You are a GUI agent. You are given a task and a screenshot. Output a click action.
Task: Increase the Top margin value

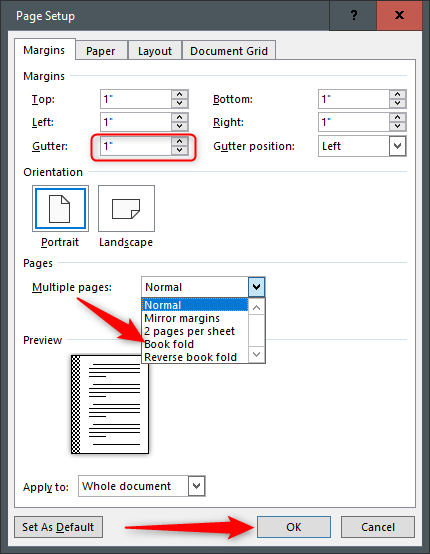pyautogui.click(x=179, y=94)
